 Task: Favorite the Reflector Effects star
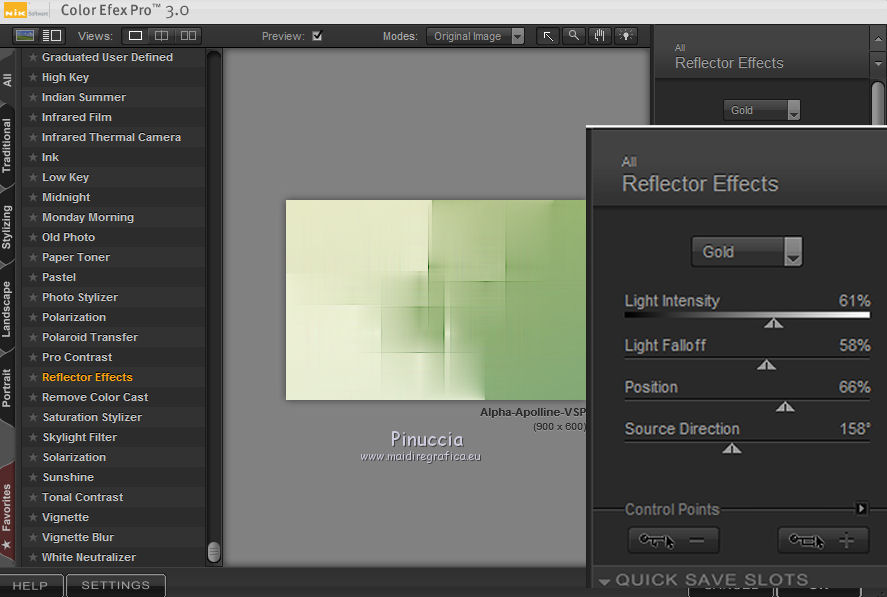33,377
